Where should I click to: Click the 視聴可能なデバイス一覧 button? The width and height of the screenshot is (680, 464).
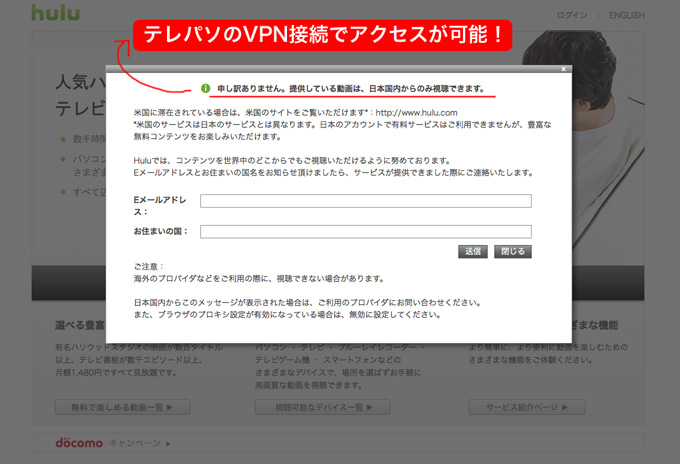323,407
